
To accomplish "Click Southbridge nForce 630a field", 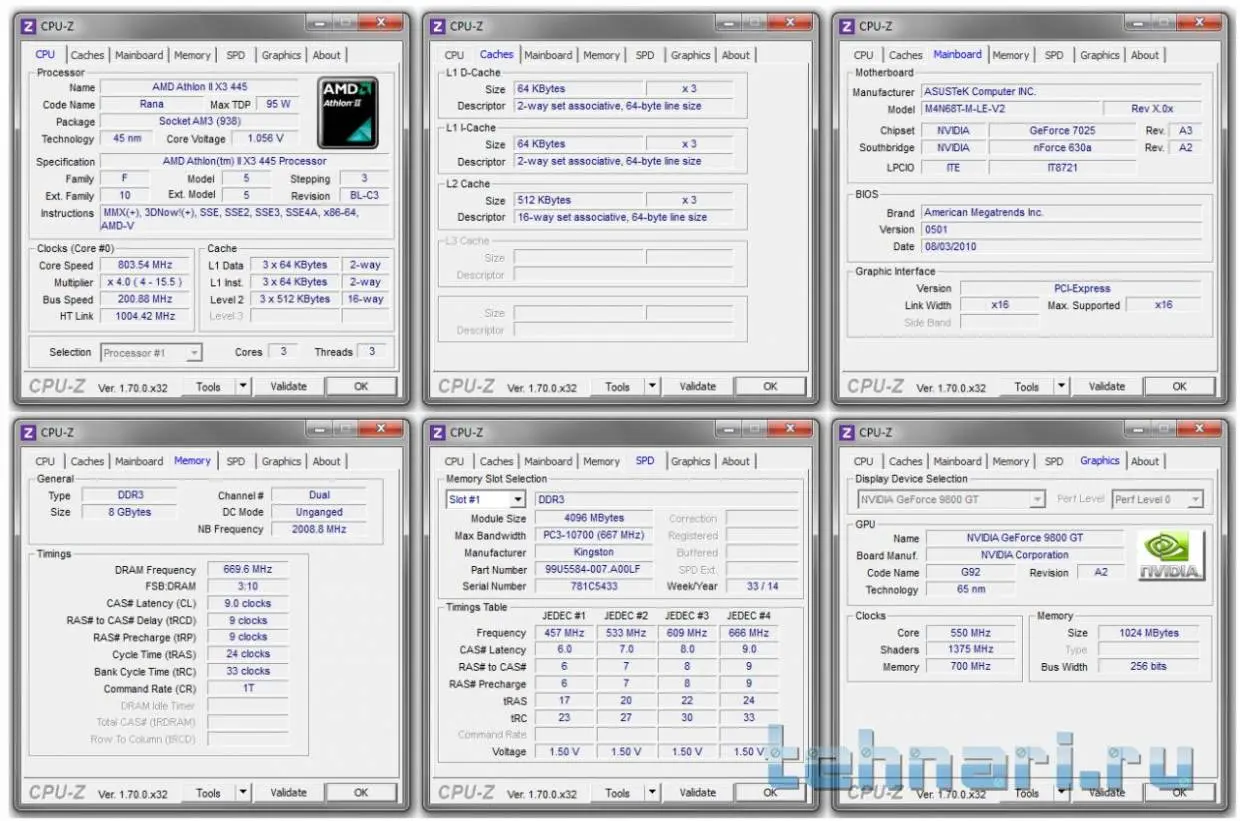I will pyautogui.click(x=1062, y=147).
